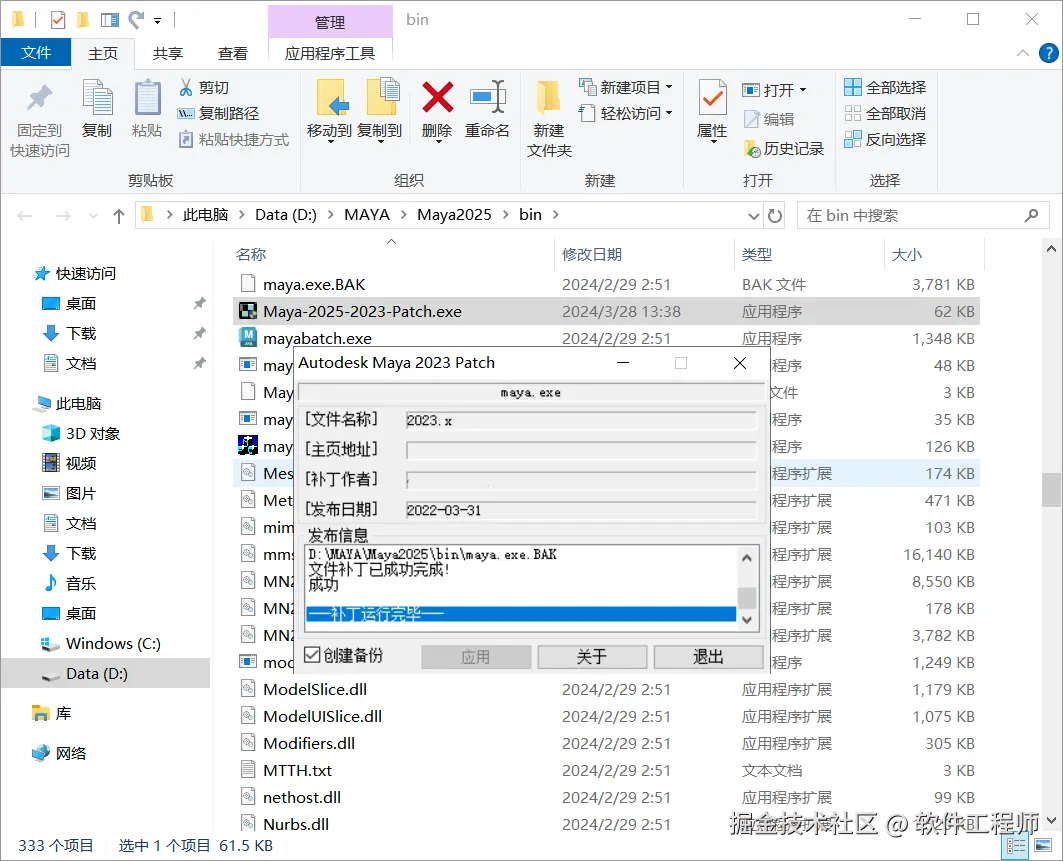The height and width of the screenshot is (861, 1063).
Task: Click the Undo icon in quick access toolbar
Action: [136, 20]
